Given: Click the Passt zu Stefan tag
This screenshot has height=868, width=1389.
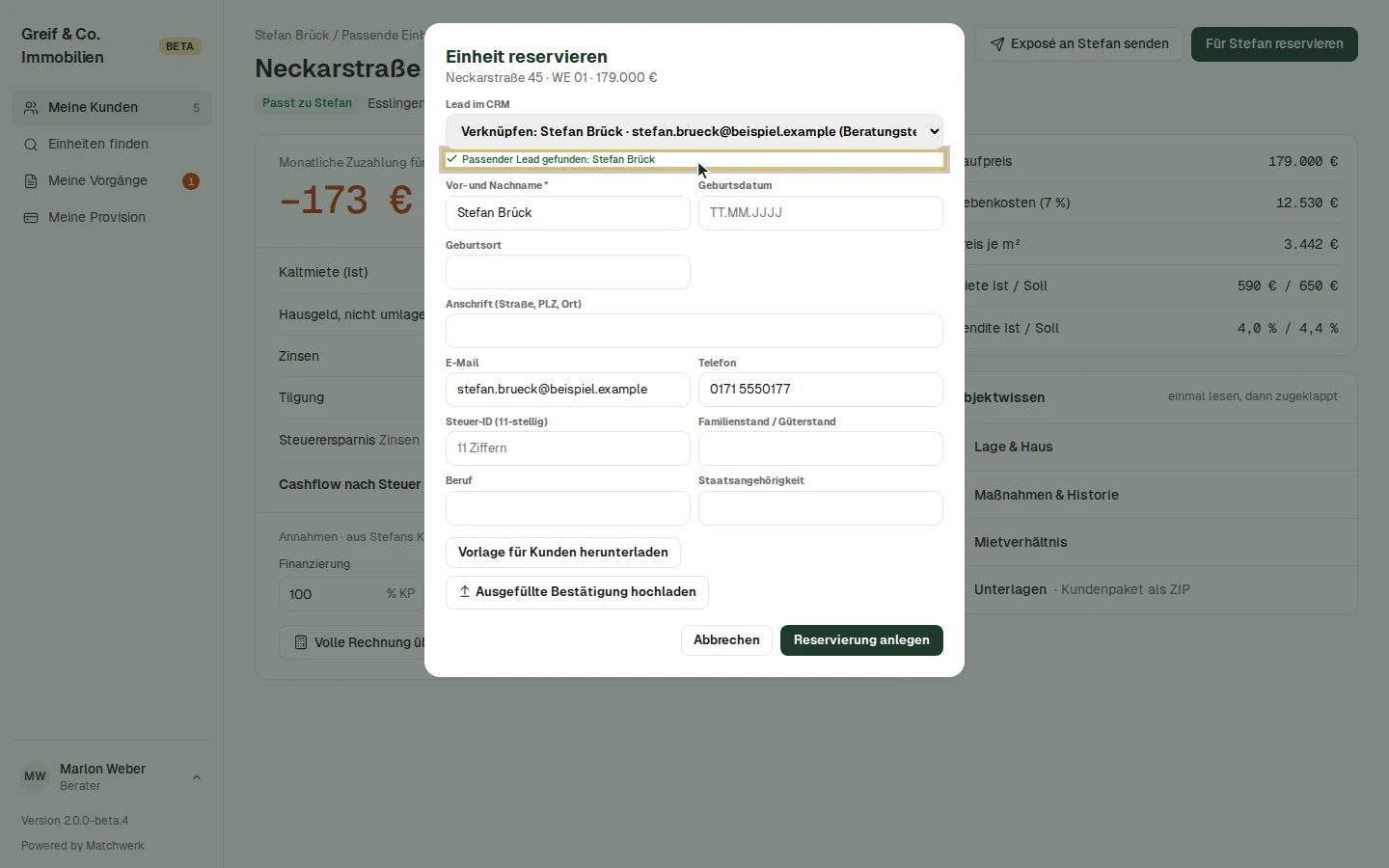Looking at the screenshot, I should pyautogui.click(x=307, y=103).
